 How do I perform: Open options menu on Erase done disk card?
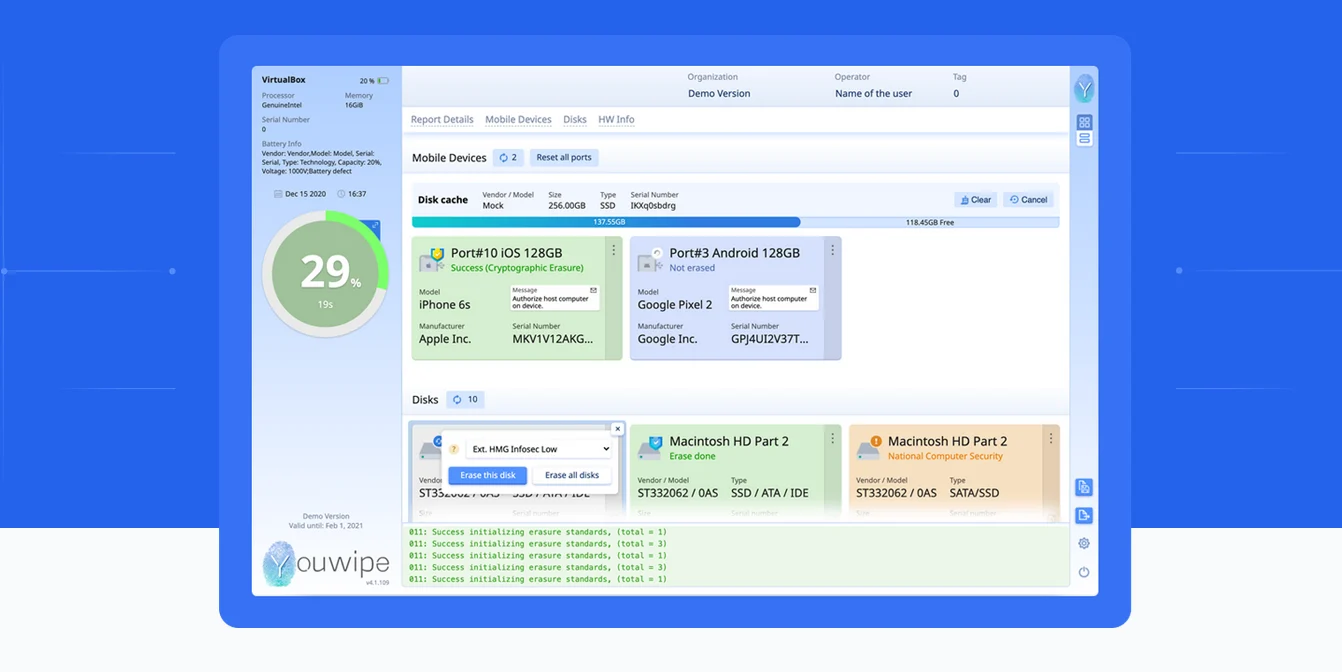pos(832,439)
